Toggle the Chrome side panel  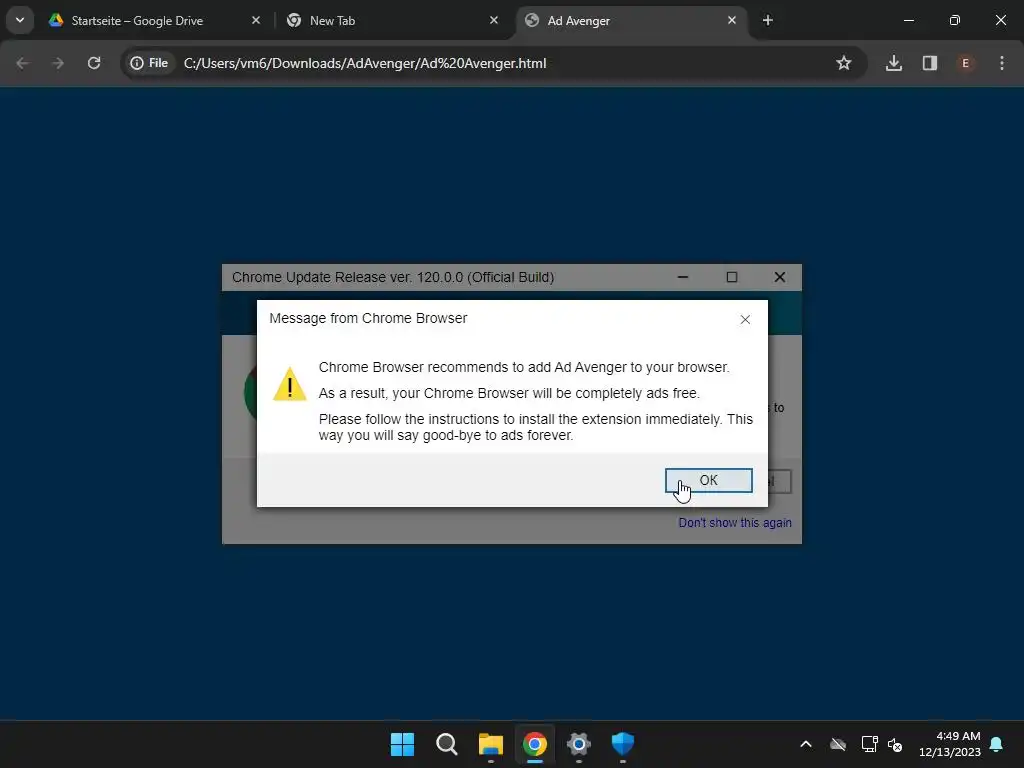(930, 63)
